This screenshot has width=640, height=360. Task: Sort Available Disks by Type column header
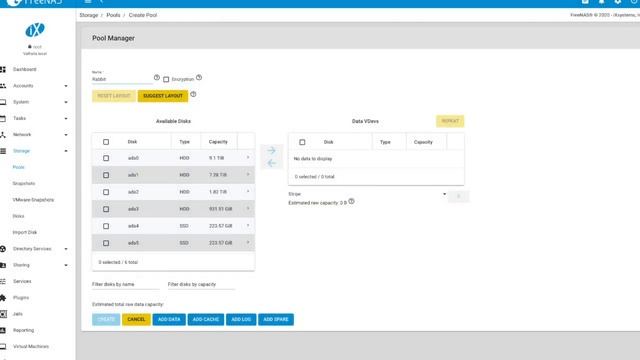[x=184, y=142]
